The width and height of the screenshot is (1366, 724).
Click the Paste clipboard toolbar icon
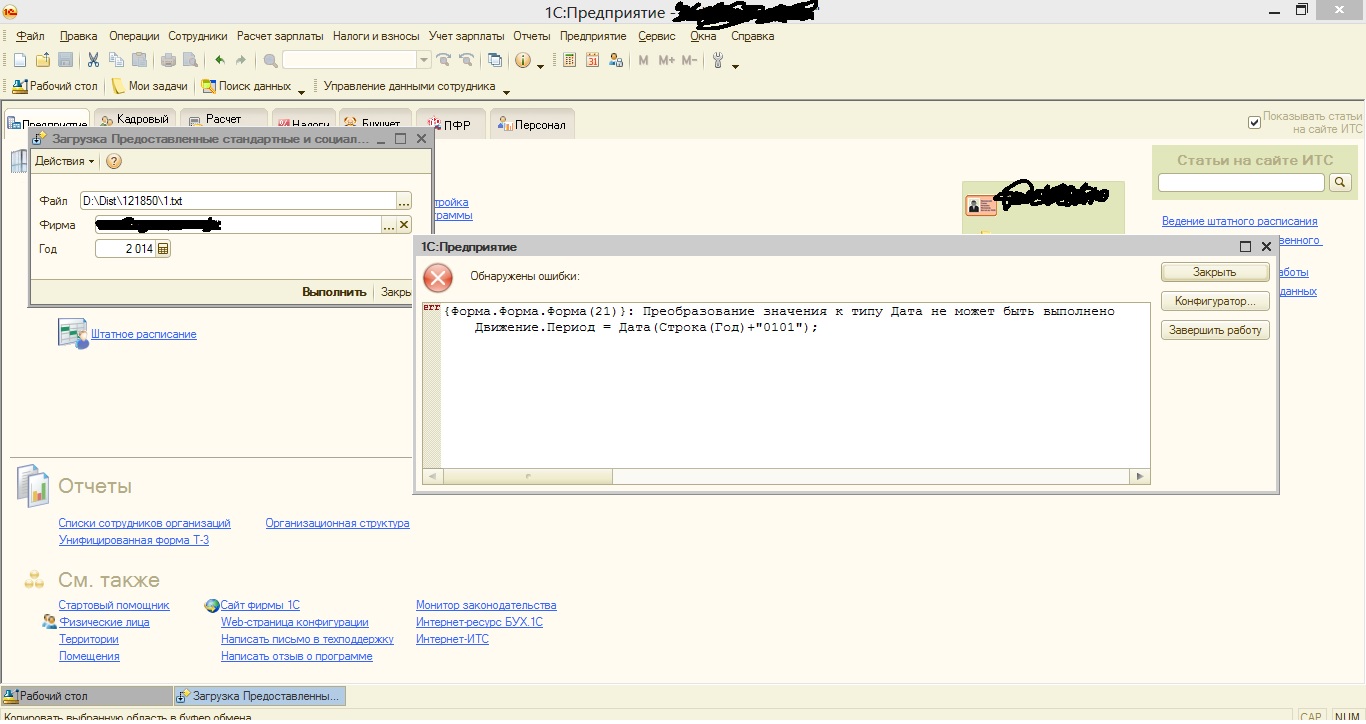coord(140,61)
